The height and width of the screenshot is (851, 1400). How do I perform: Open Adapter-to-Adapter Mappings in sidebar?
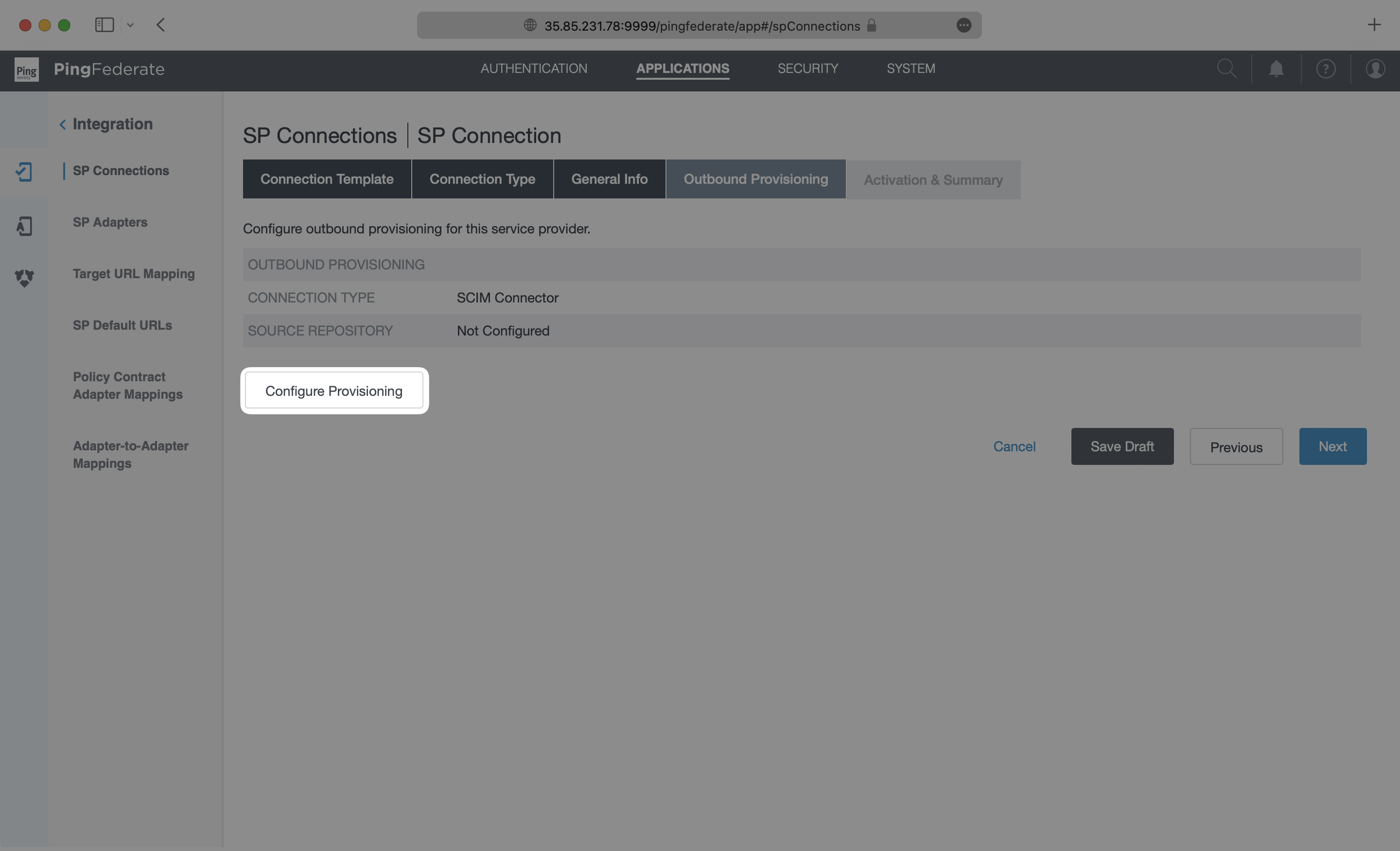tap(130, 455)
